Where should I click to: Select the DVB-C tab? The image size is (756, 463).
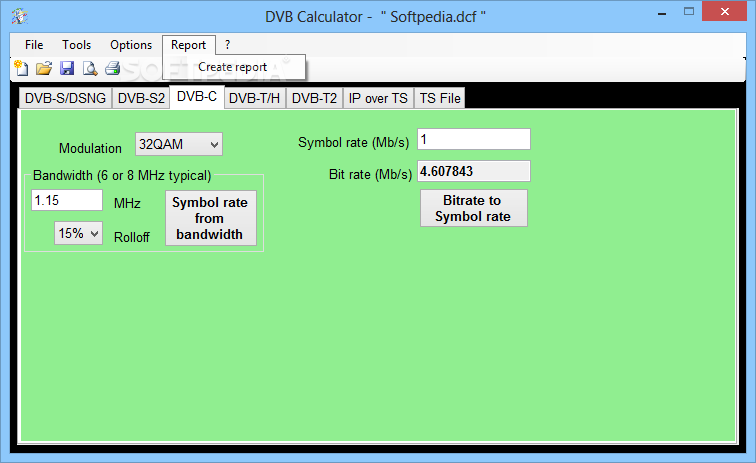click(197, 97)
